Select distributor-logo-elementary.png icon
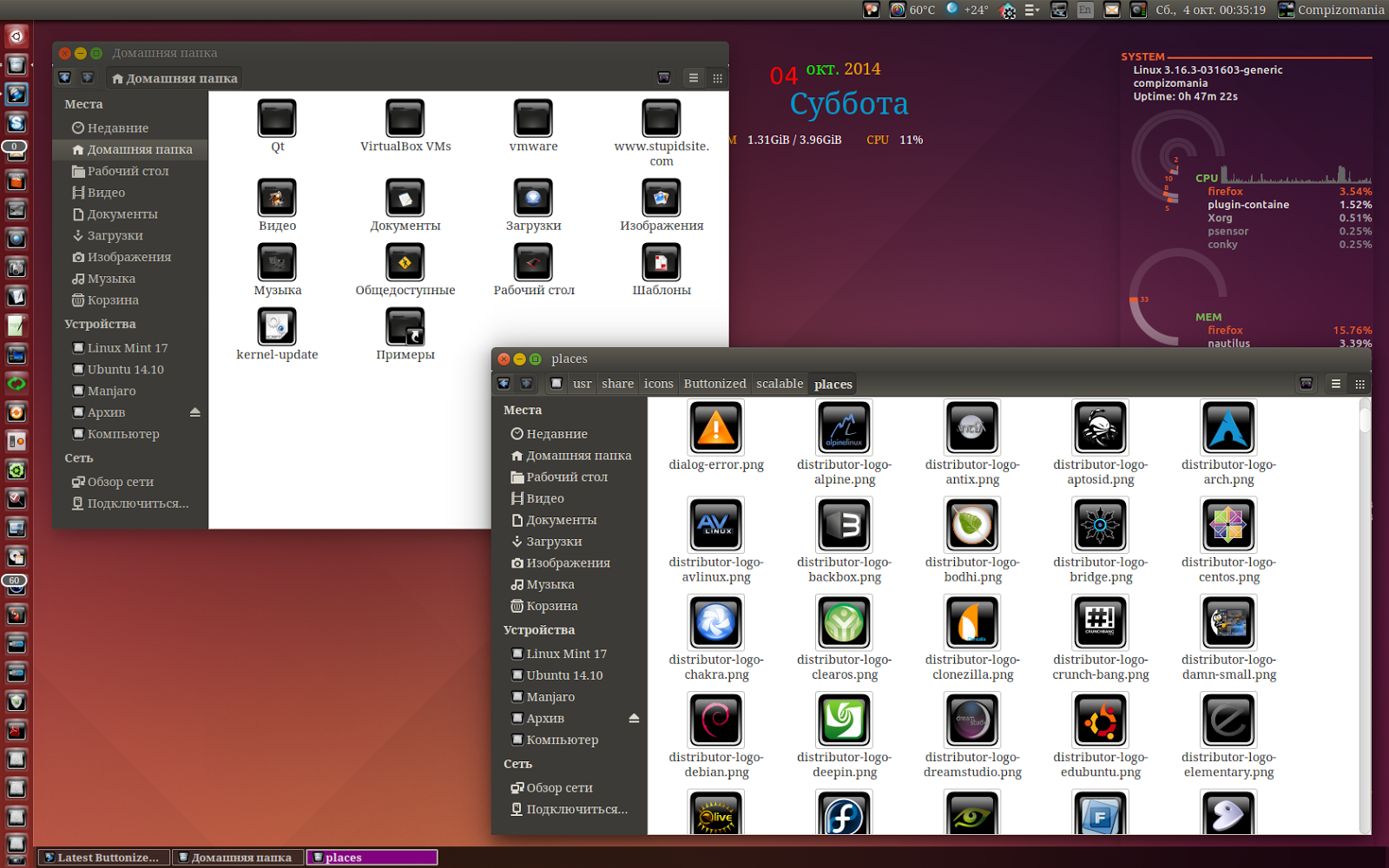The width and height of the screenshot is (1389, 868). (1228, 720)
